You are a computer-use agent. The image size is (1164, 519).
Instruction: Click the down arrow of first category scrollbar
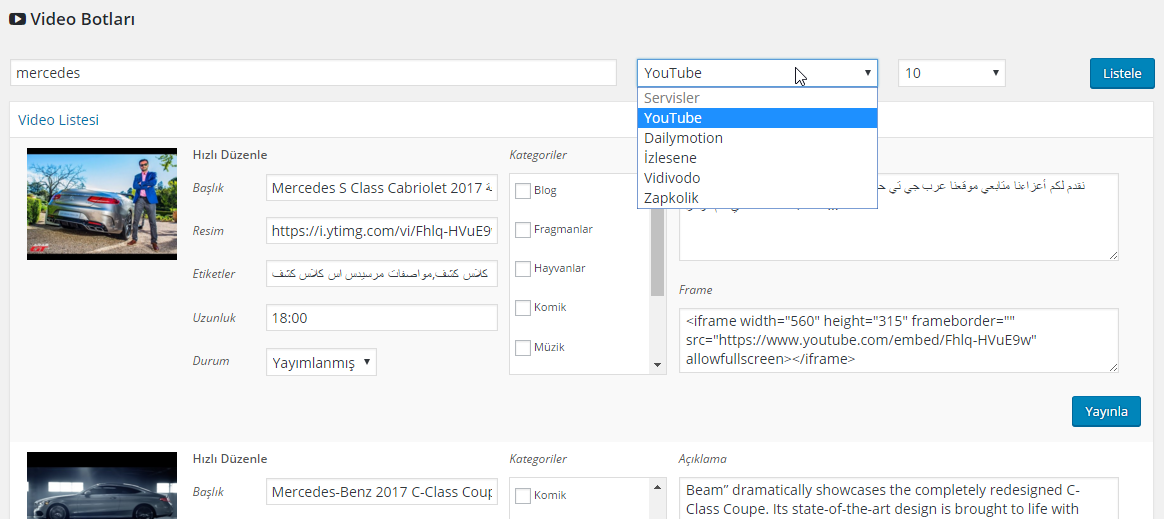pos(657,365)
